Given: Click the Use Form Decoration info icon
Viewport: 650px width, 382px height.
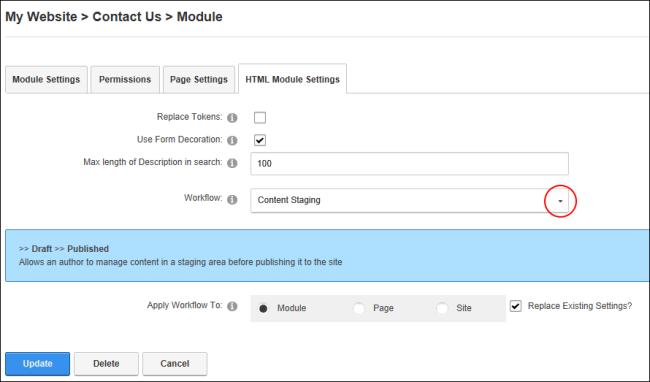Looking at the screenshot, I should point(233,140).
